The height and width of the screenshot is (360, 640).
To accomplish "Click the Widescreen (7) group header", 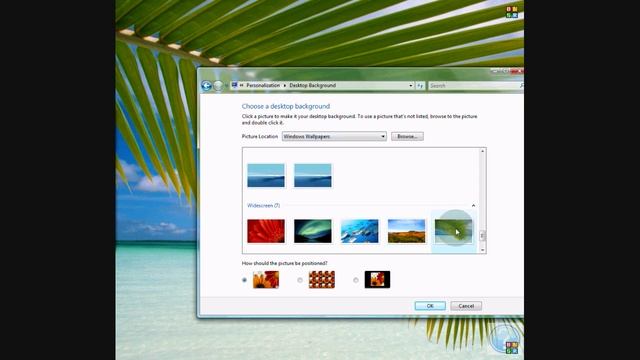I will [x=264, y=205].
